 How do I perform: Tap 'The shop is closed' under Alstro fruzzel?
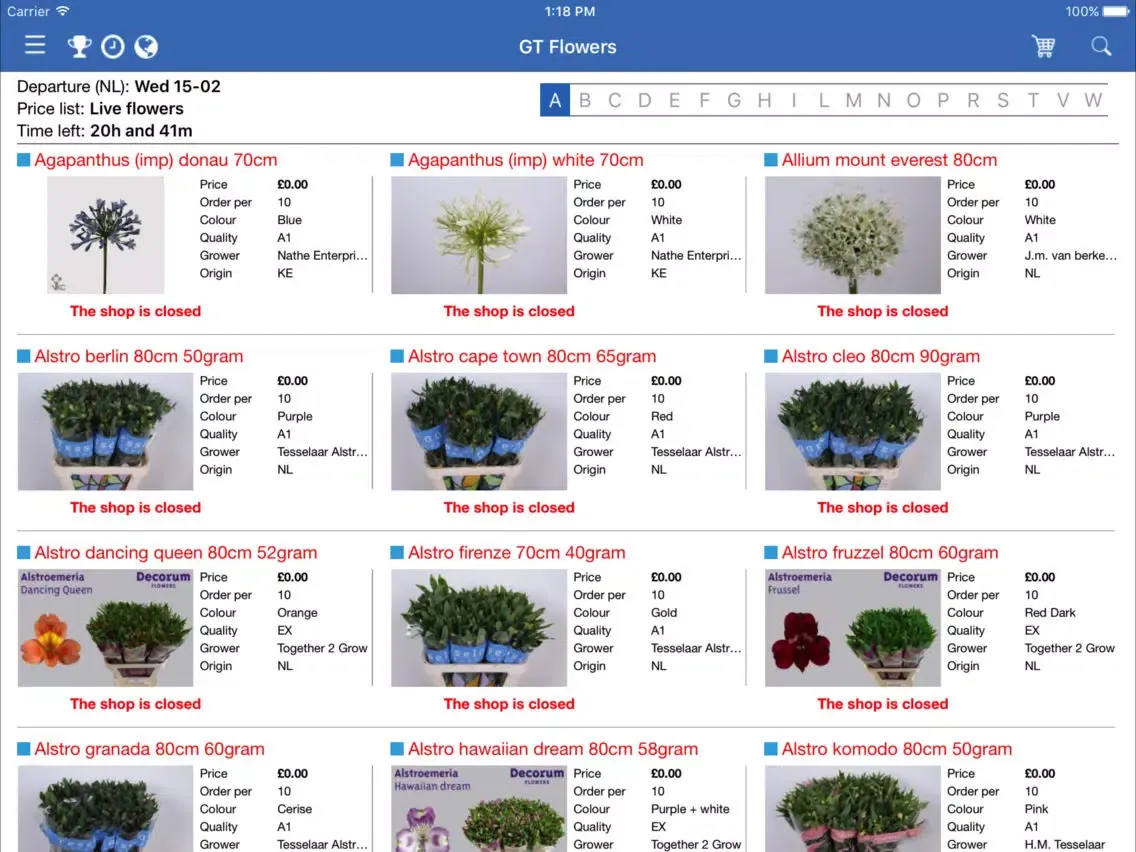pyautogui.click(x=882, y=704)
